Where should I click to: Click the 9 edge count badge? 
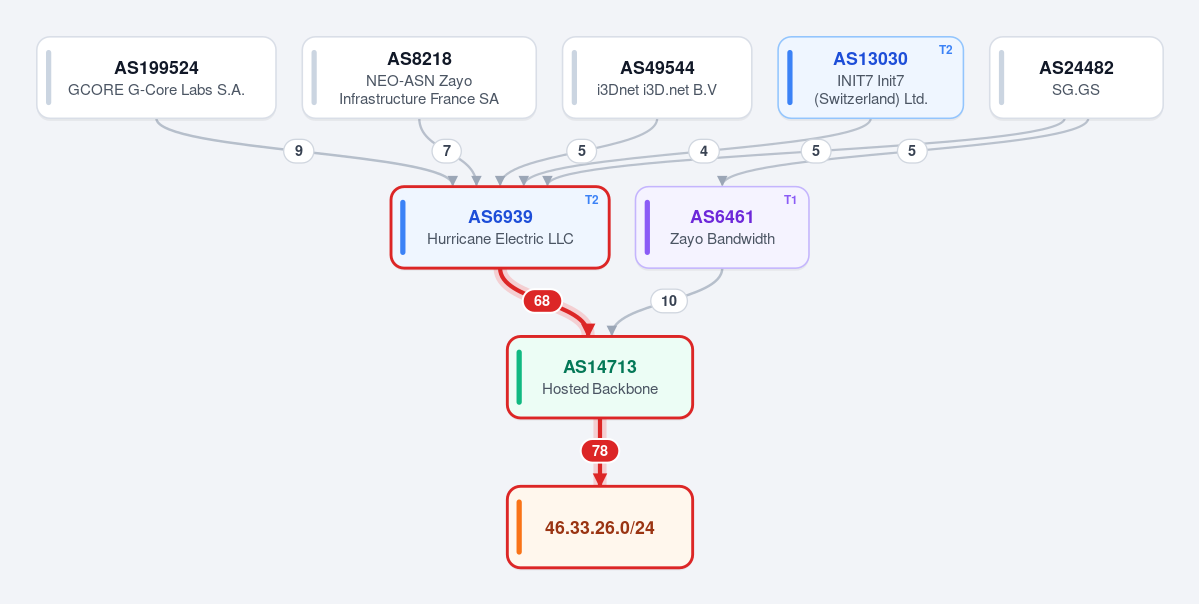pyautogui.click(x=299, y=151)
